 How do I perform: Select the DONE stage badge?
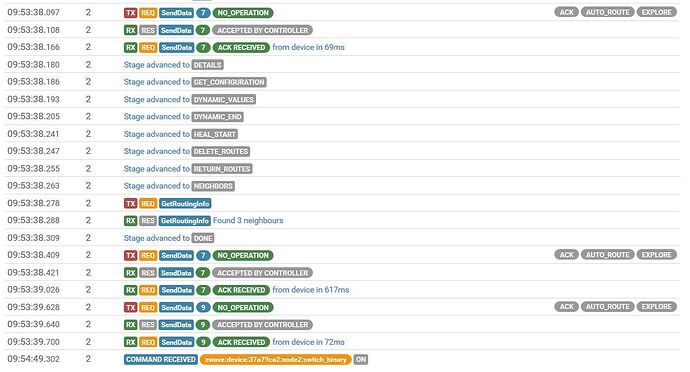point(203,238)
